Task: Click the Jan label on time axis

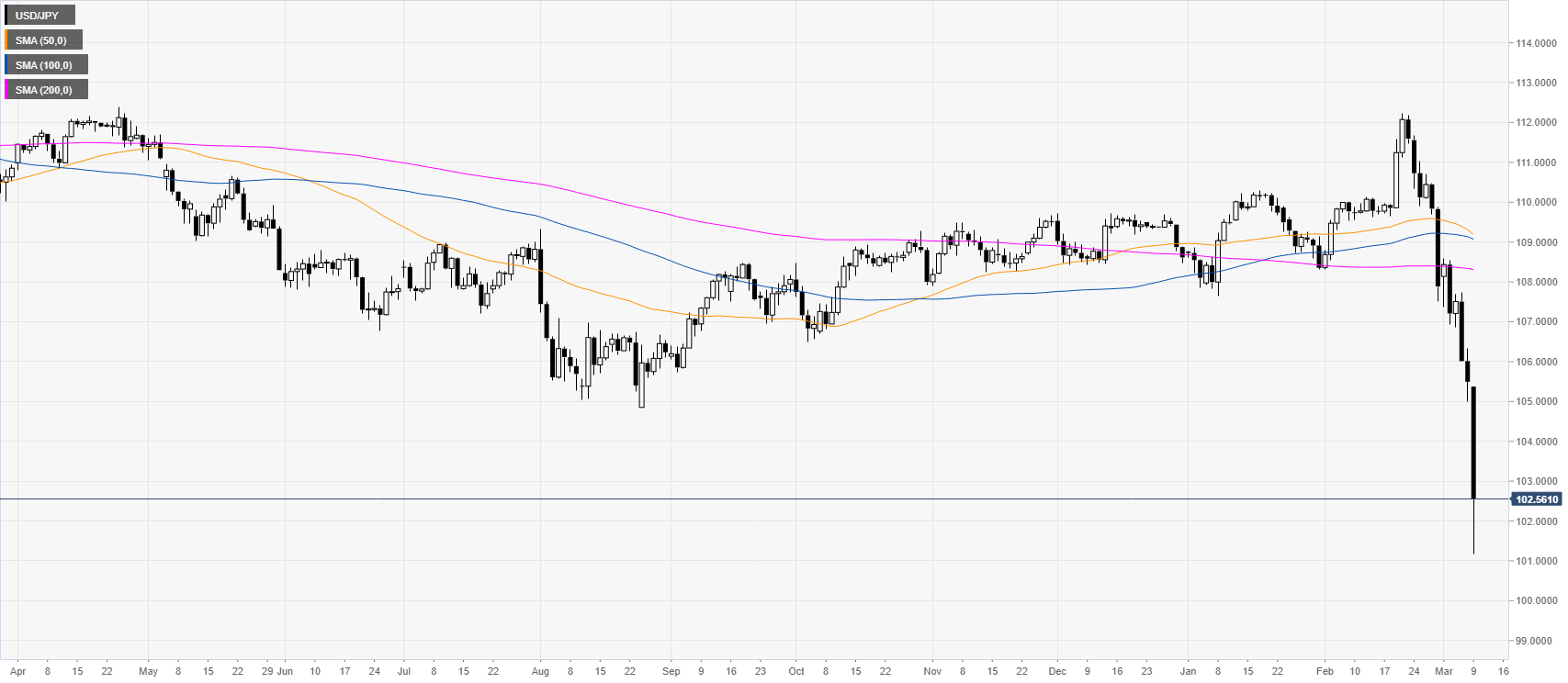Action: point(1188,671)
